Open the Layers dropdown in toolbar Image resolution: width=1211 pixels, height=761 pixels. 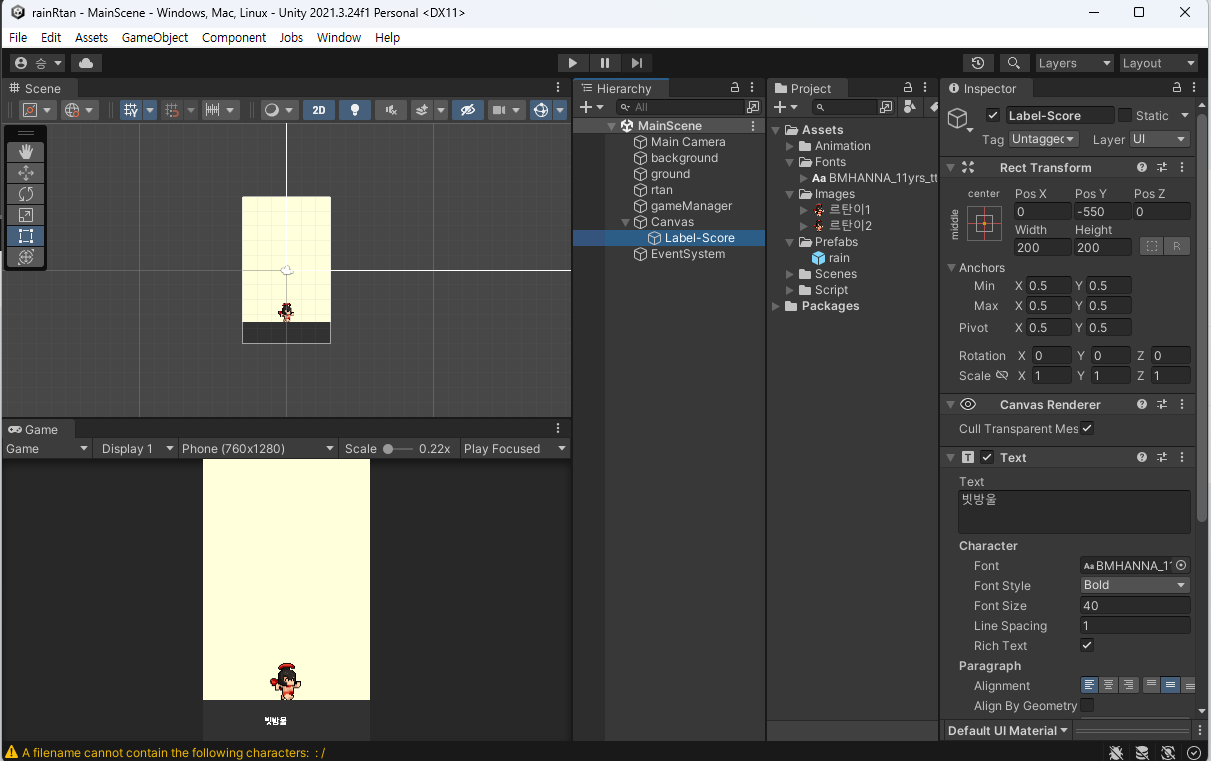[x=1075, y=63]
